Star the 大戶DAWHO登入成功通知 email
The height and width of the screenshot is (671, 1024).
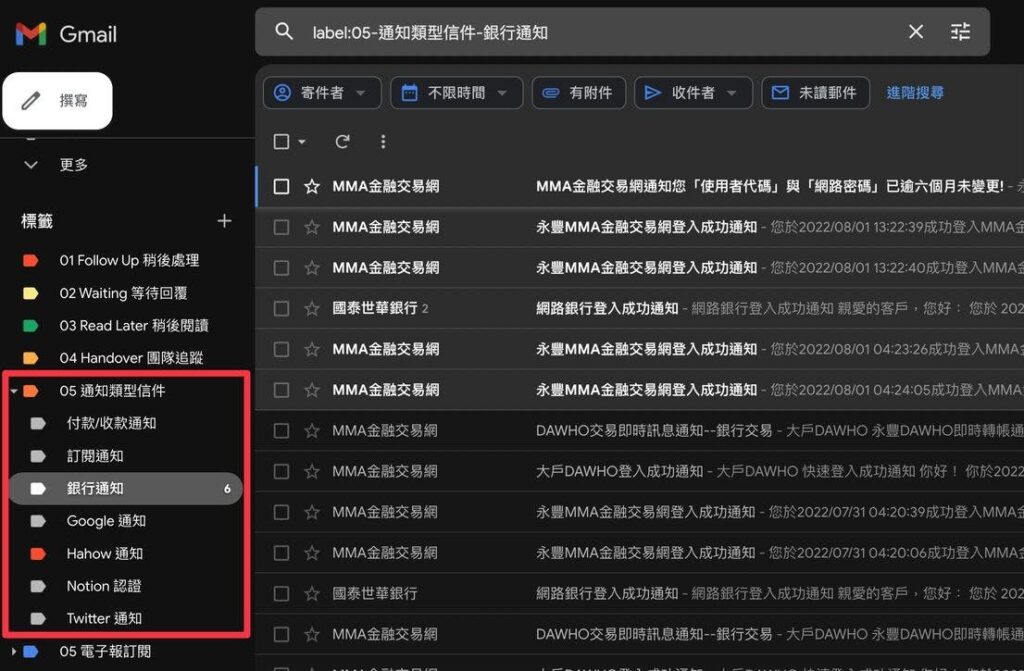point(312,471)
